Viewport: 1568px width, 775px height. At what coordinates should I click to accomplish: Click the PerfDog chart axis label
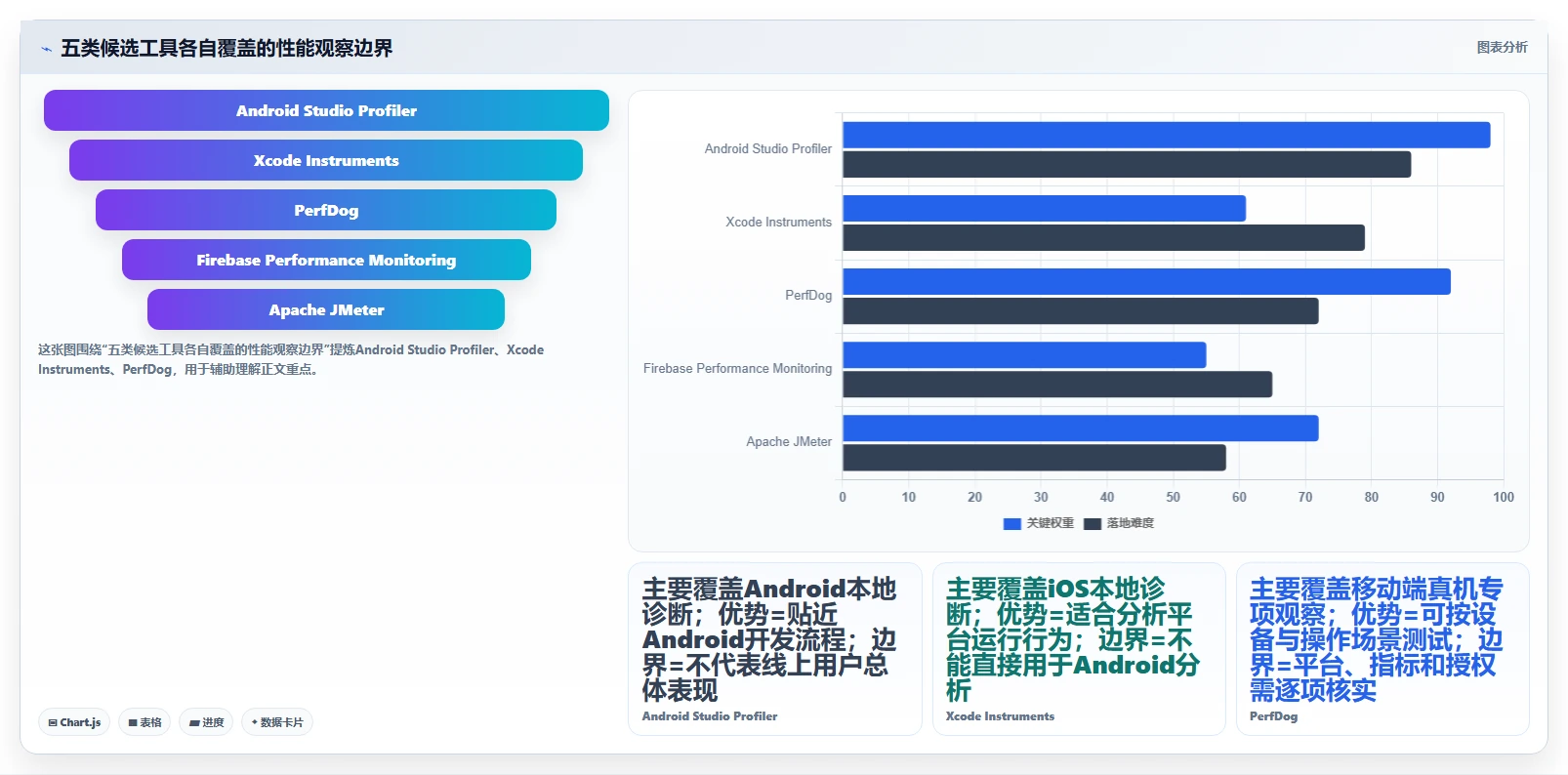coord(808,296)
